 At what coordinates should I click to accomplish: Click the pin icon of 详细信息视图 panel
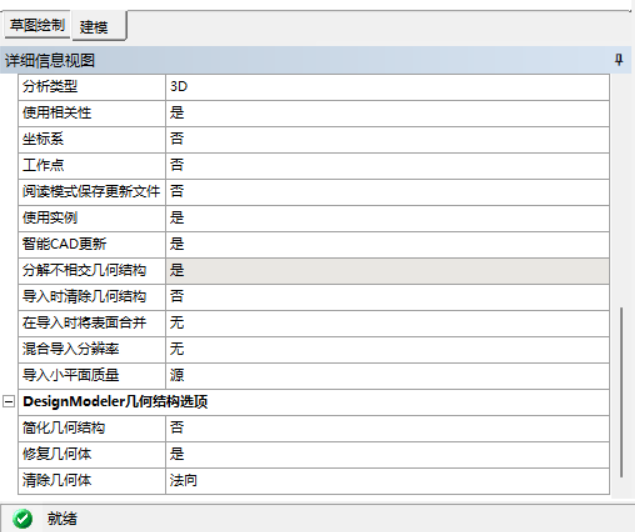(x=618, y=60)
